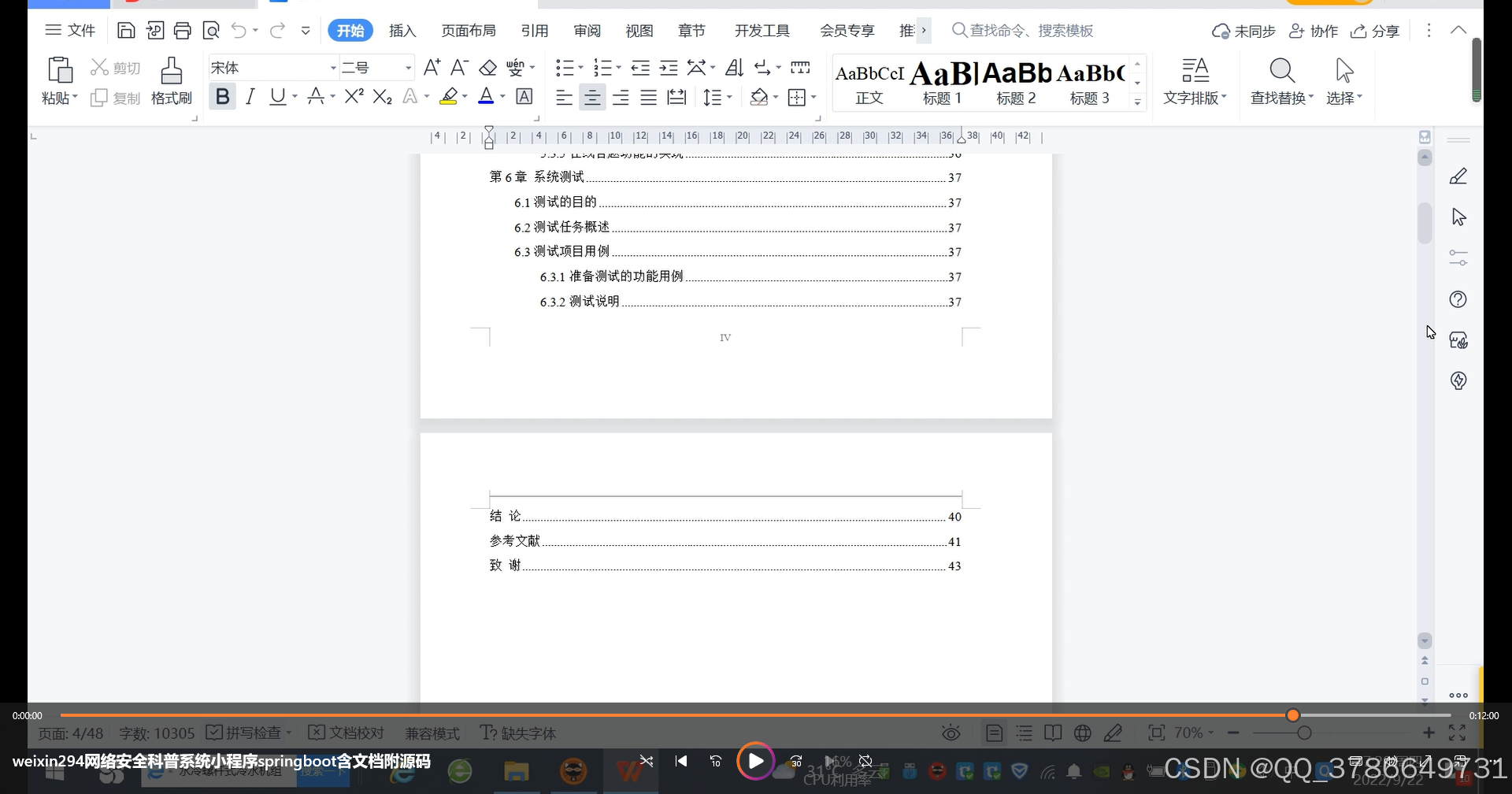Apply Superscript formatting
The height and width of the screenshot is (794, 1512).
[354, 96]
